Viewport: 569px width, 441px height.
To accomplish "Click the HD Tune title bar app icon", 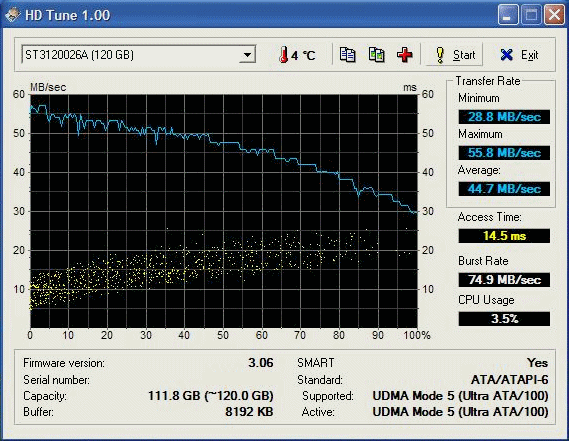I will [x=12, y=15].
